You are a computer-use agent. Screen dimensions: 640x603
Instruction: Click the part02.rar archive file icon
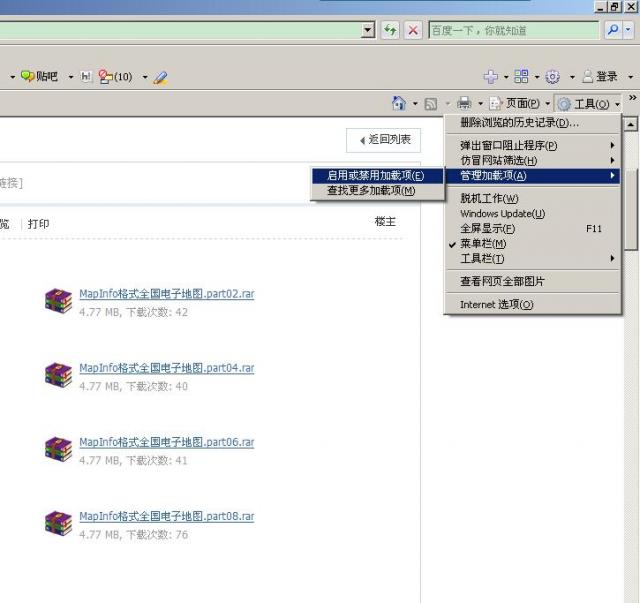[58, 301]
